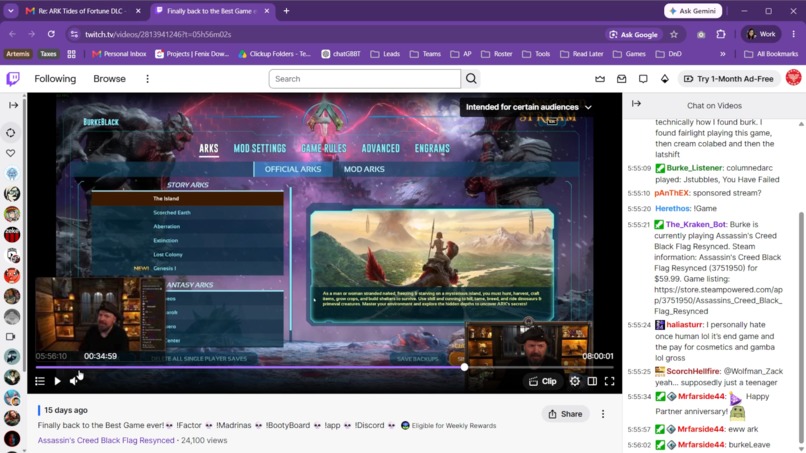Open chatGBBT bookmark

(341, 54)
